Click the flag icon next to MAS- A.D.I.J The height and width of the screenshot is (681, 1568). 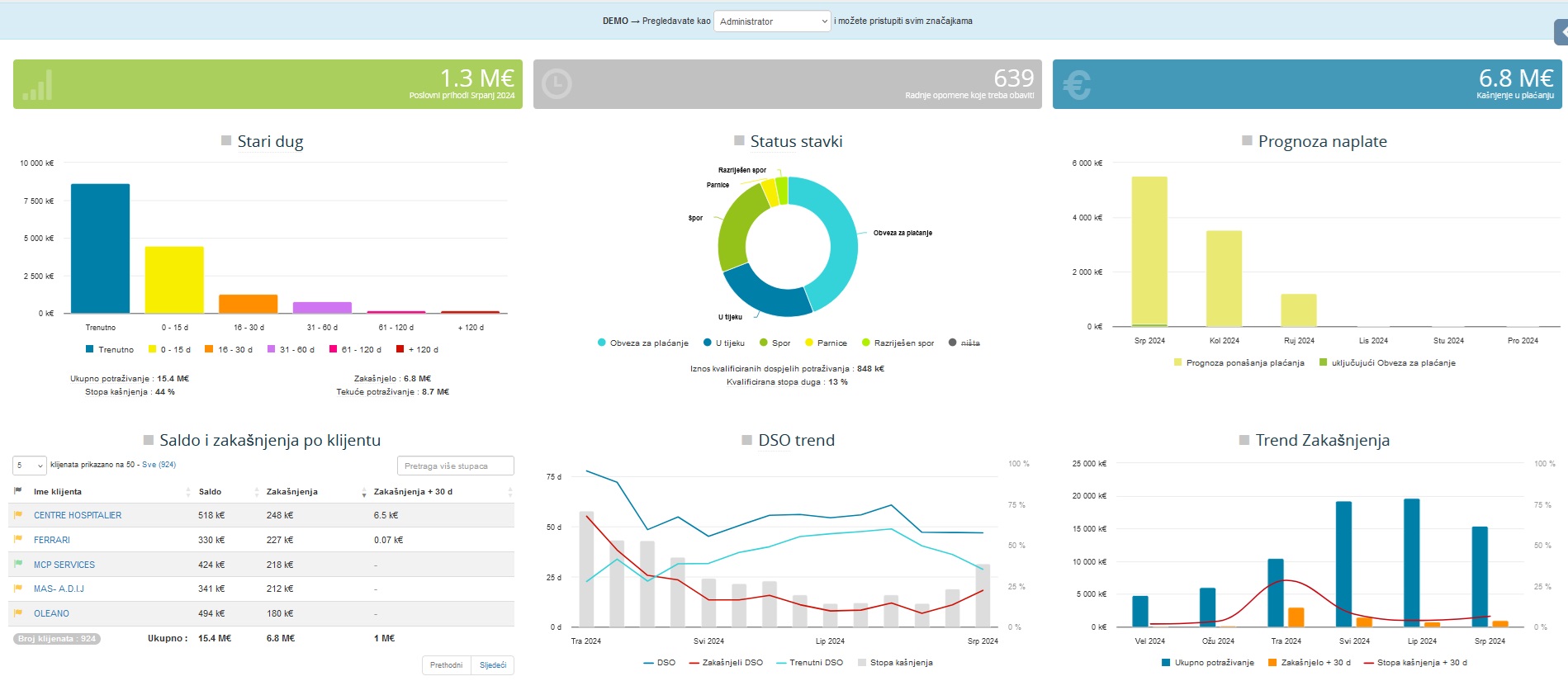(18, 589)
